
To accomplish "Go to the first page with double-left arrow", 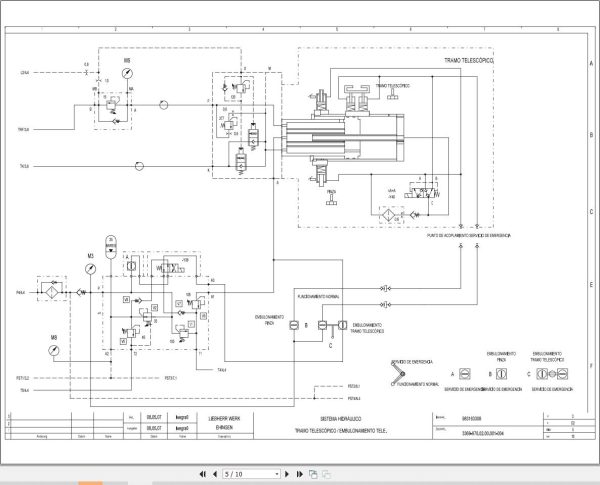I will click(202, 474).
